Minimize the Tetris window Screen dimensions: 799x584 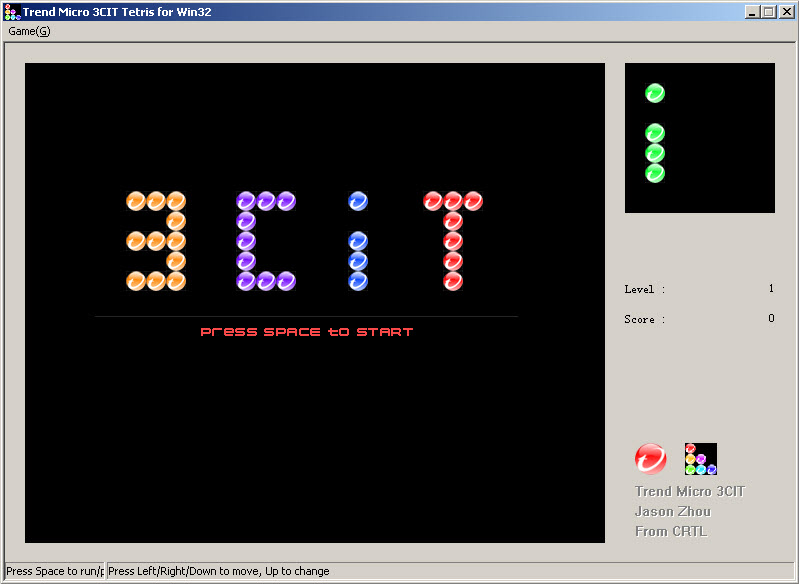click(x=752, y=12)
